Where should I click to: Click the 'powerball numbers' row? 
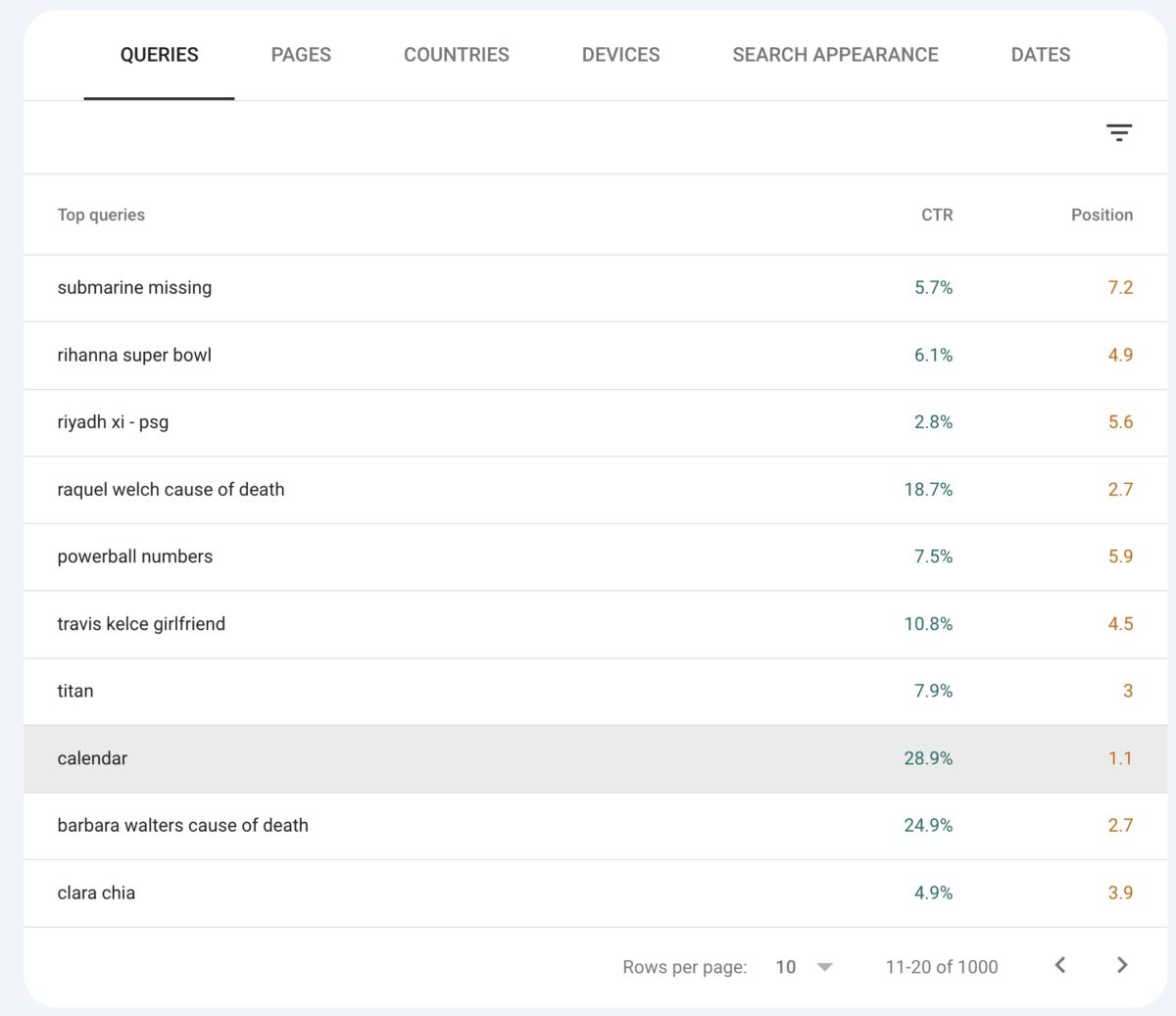135,556
